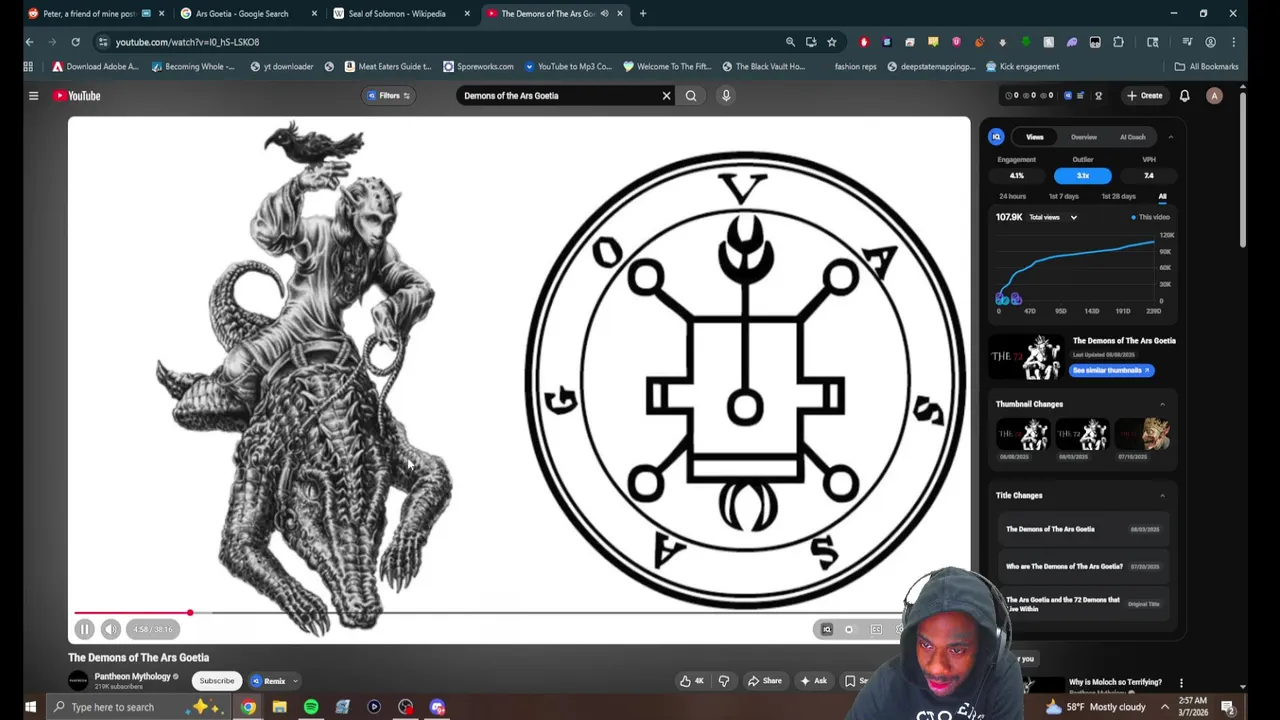Open more options for Why is Moloch video

1181,682
